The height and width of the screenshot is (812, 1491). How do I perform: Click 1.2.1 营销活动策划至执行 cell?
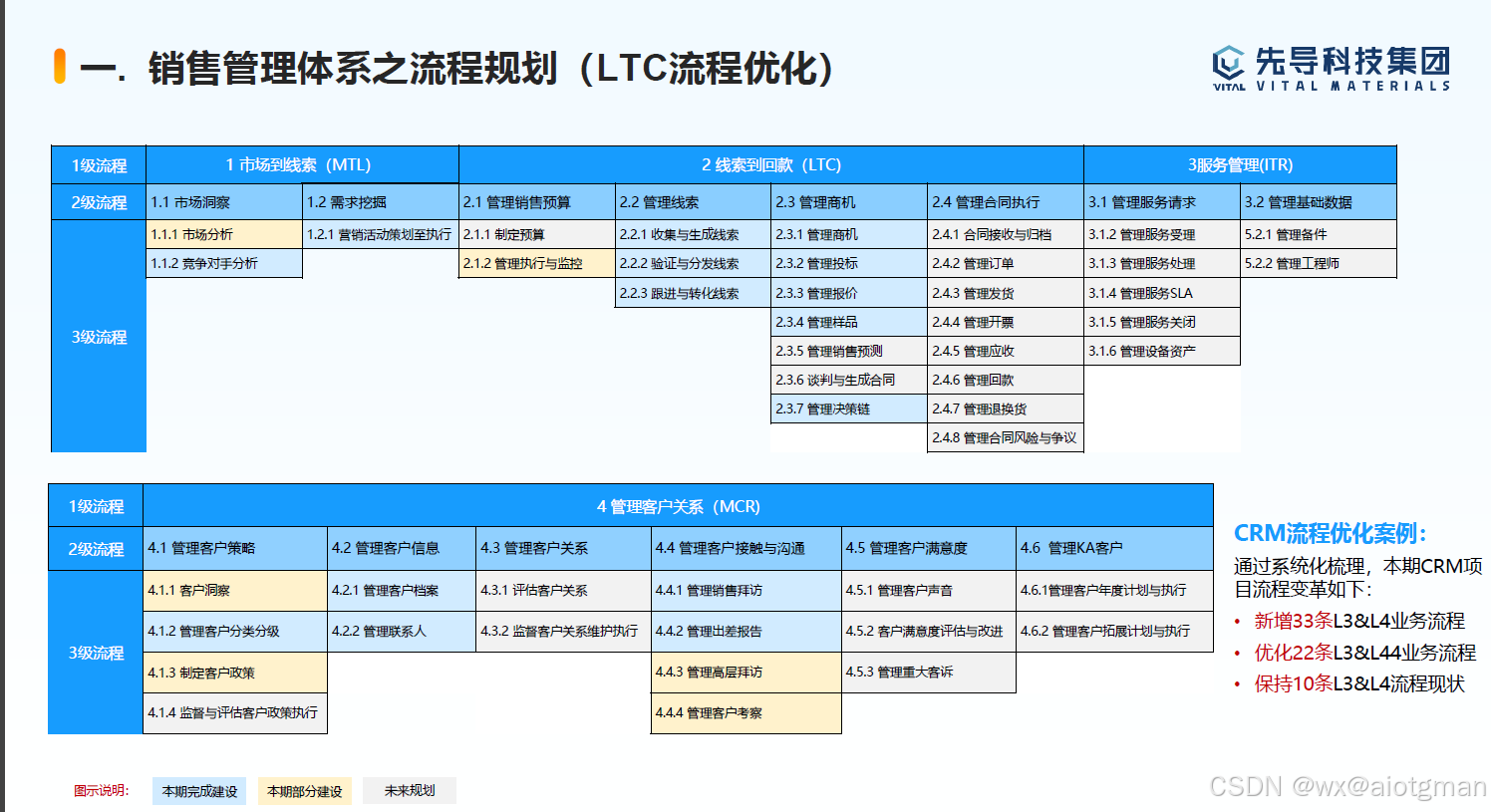tap(381, 234)
